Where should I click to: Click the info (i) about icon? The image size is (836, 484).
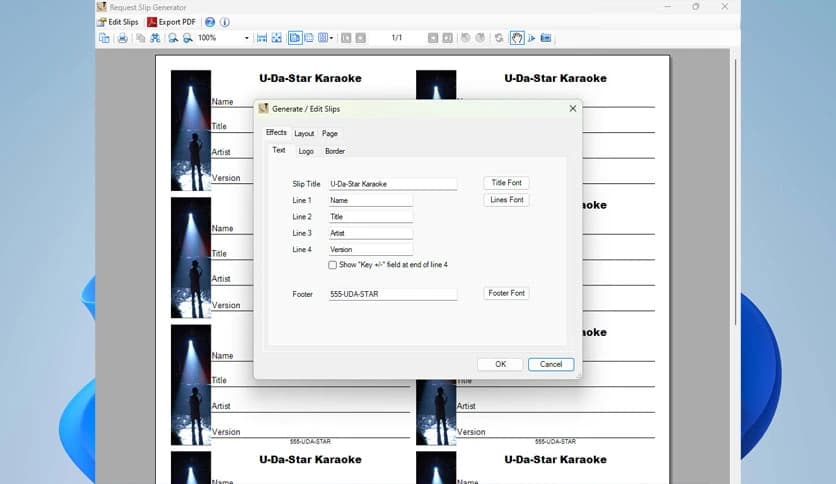point(224,22)
